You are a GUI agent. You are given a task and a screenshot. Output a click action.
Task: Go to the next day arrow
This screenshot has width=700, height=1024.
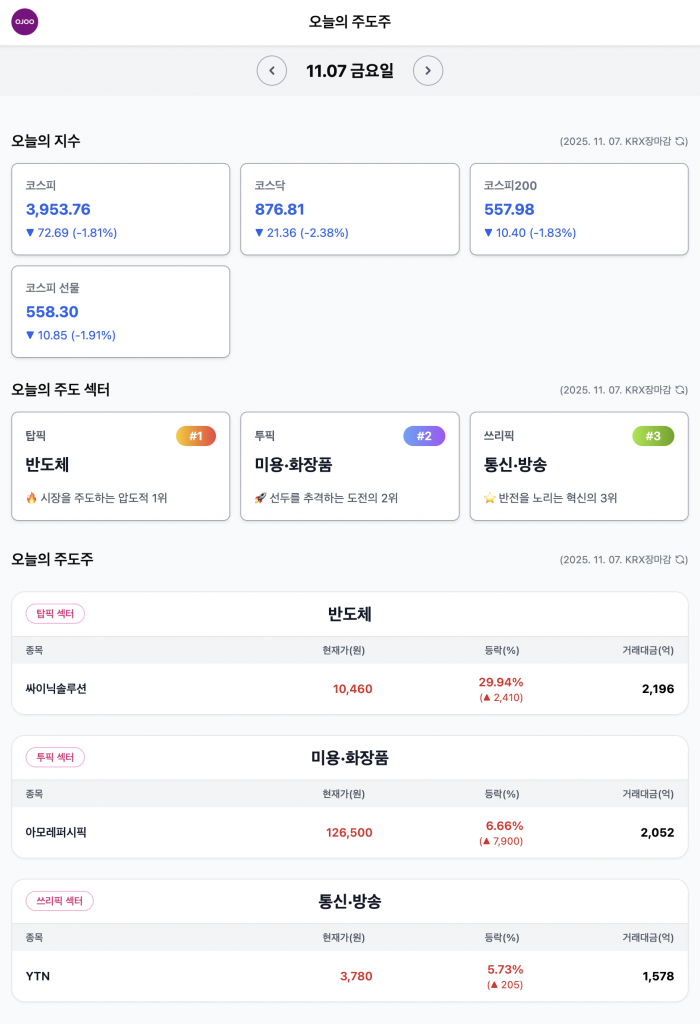[x=428, y=71]
